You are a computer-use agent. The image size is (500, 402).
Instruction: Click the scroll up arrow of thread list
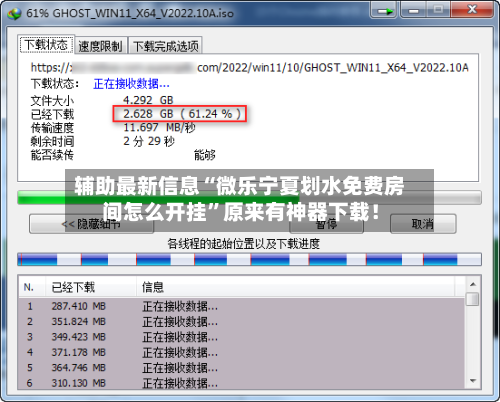tap(473, 284)
